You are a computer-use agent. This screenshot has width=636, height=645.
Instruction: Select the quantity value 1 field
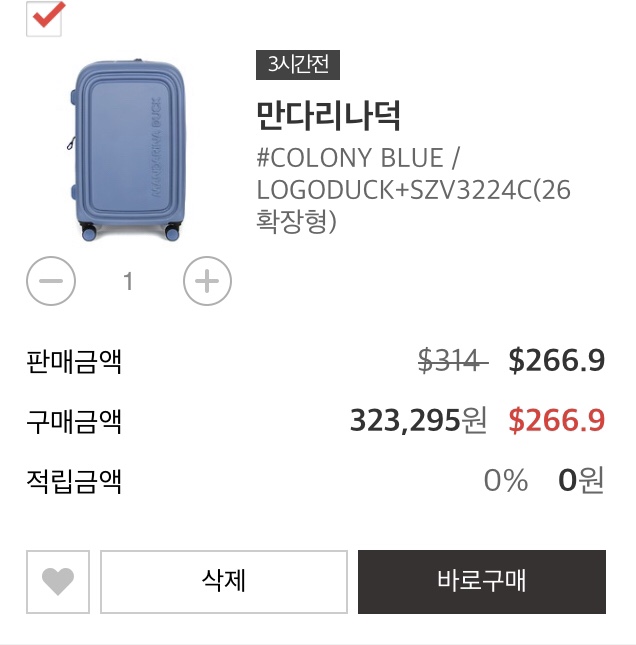pyautogui.click(x=128, y=281)
